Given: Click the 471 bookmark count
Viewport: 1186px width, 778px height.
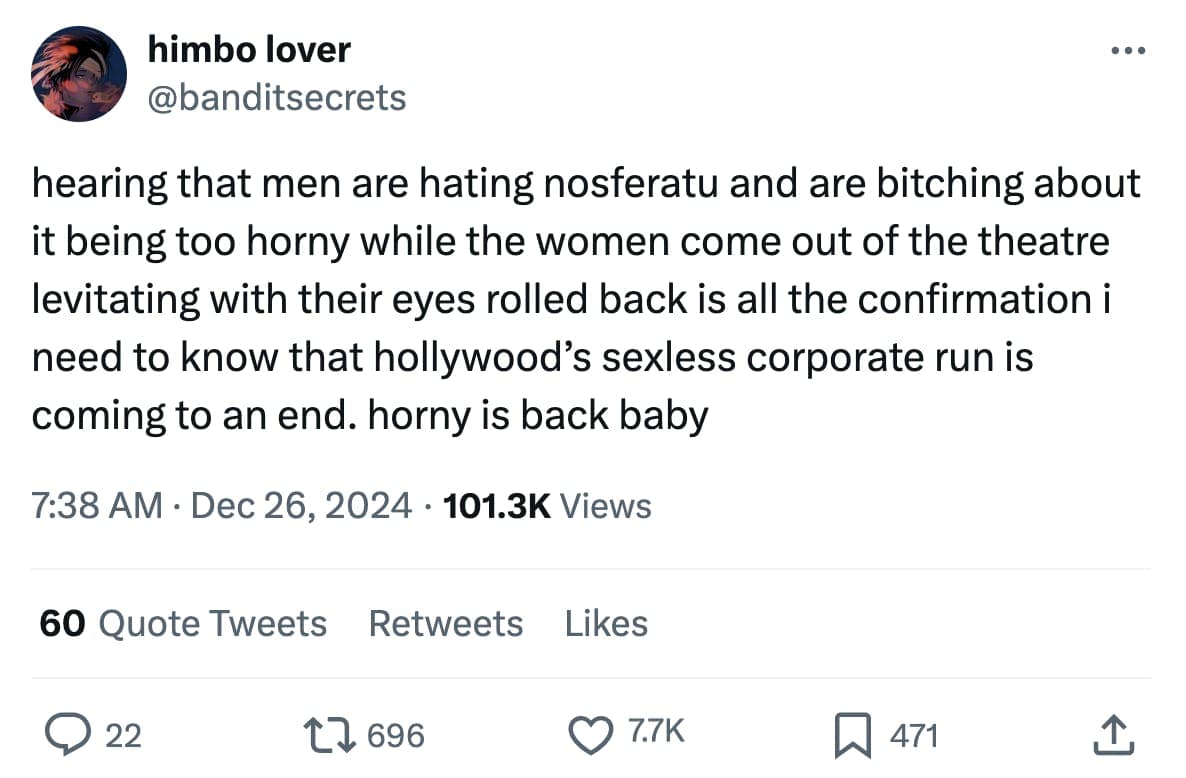Looking at the screenshot, I should (914, 737).
